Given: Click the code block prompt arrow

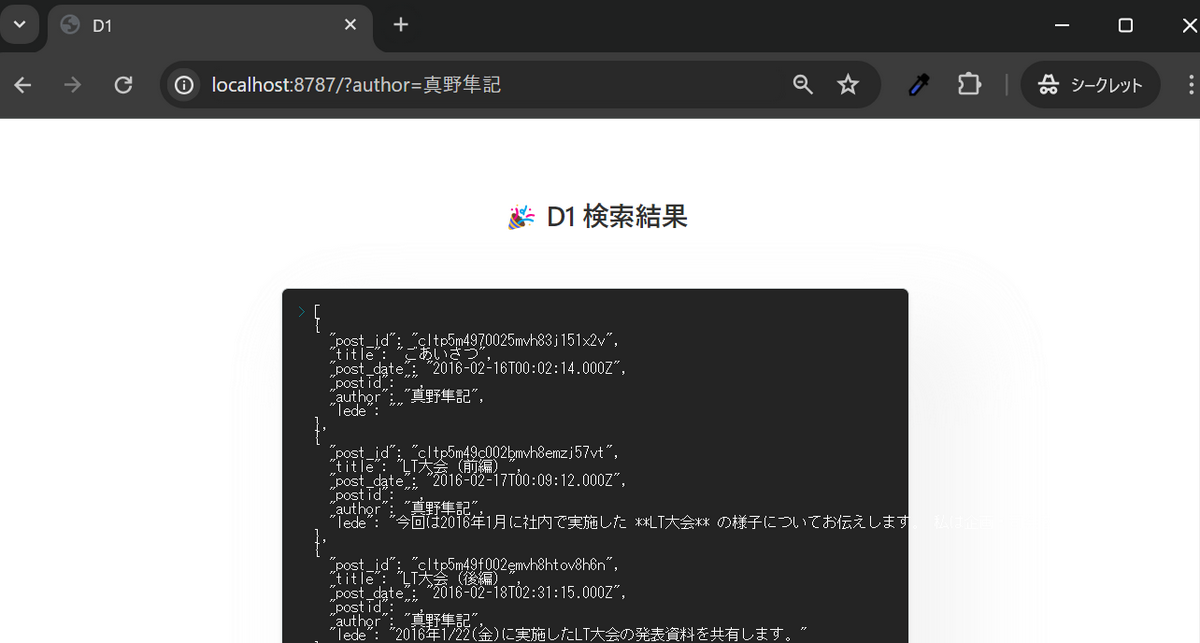Looking at the screenshot, I should coord(301,312).
